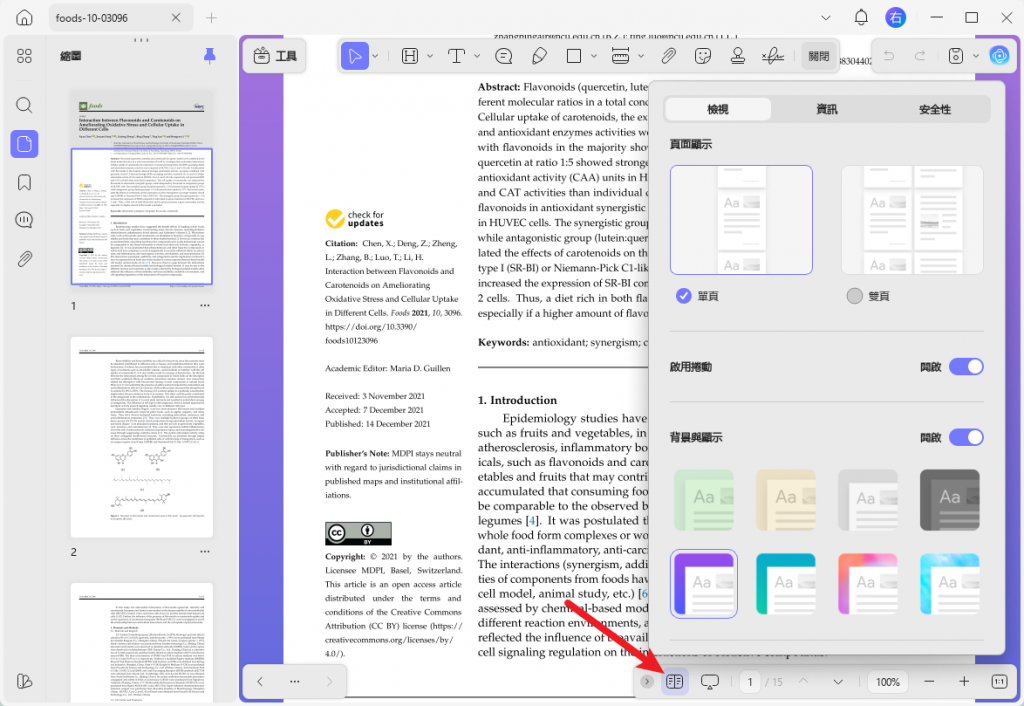Open the layers icon at sidebar bottom
This screenshot has height=706, width=1024.
(x=24, y=681)
